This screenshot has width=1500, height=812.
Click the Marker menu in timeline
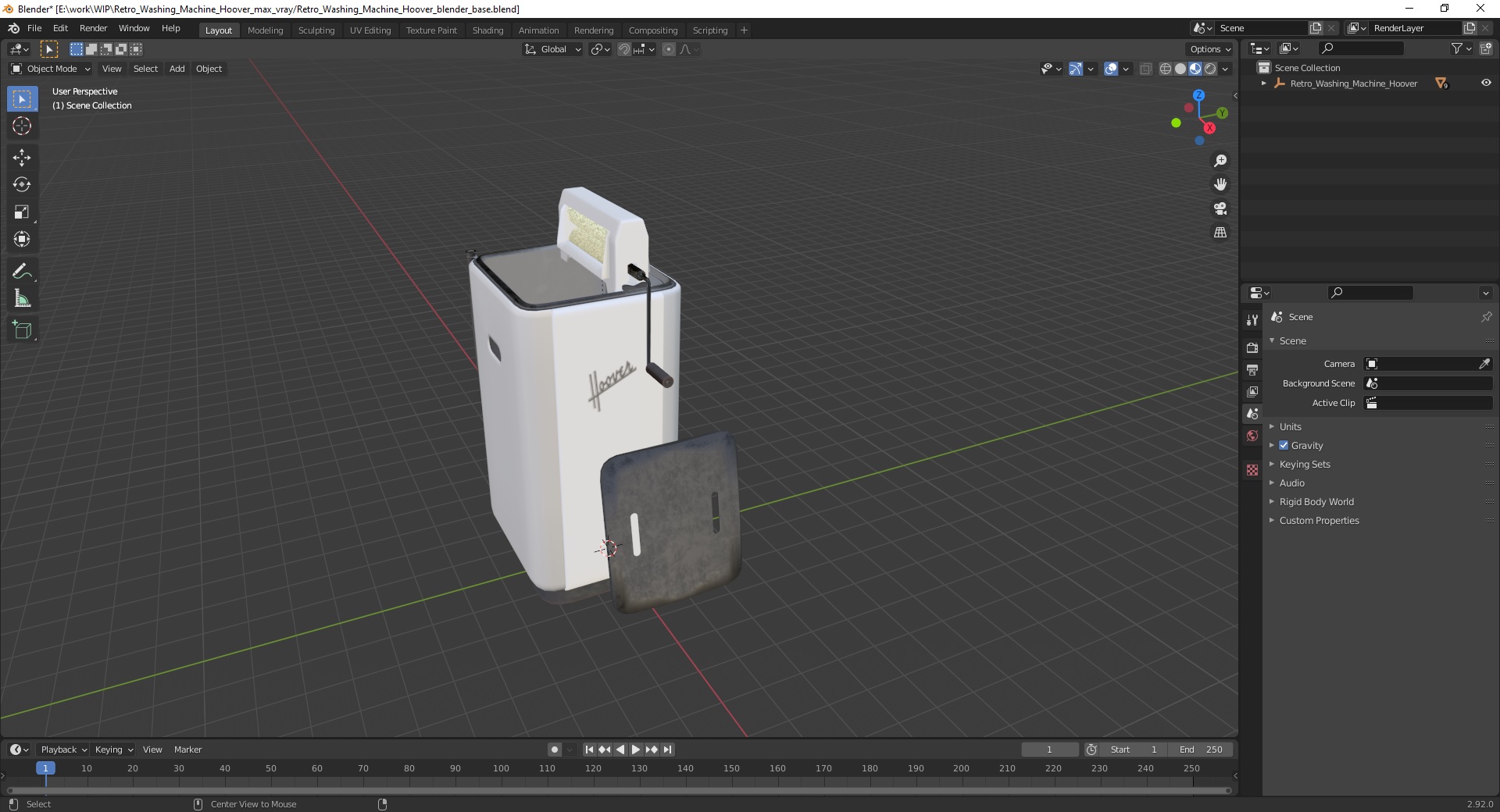coord(187,750)
